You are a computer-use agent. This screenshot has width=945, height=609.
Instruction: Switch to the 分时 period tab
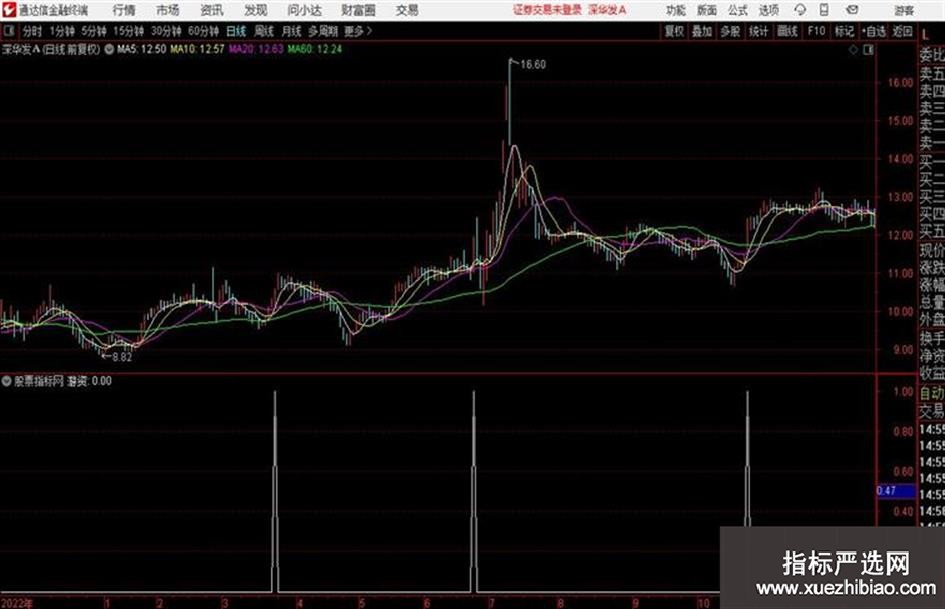click(x=32, y=31)
